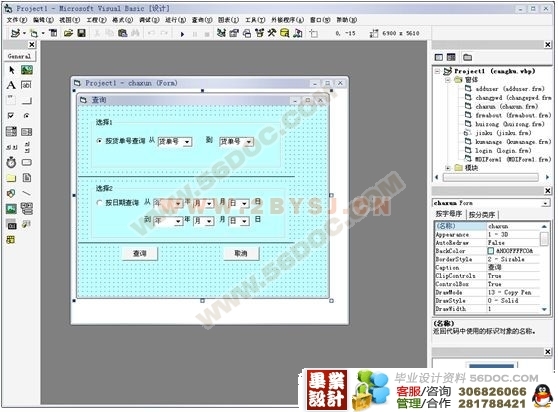558x412 pixels.
Task: Select the Timer control in toolbox
Action: (x=11, y=162)
